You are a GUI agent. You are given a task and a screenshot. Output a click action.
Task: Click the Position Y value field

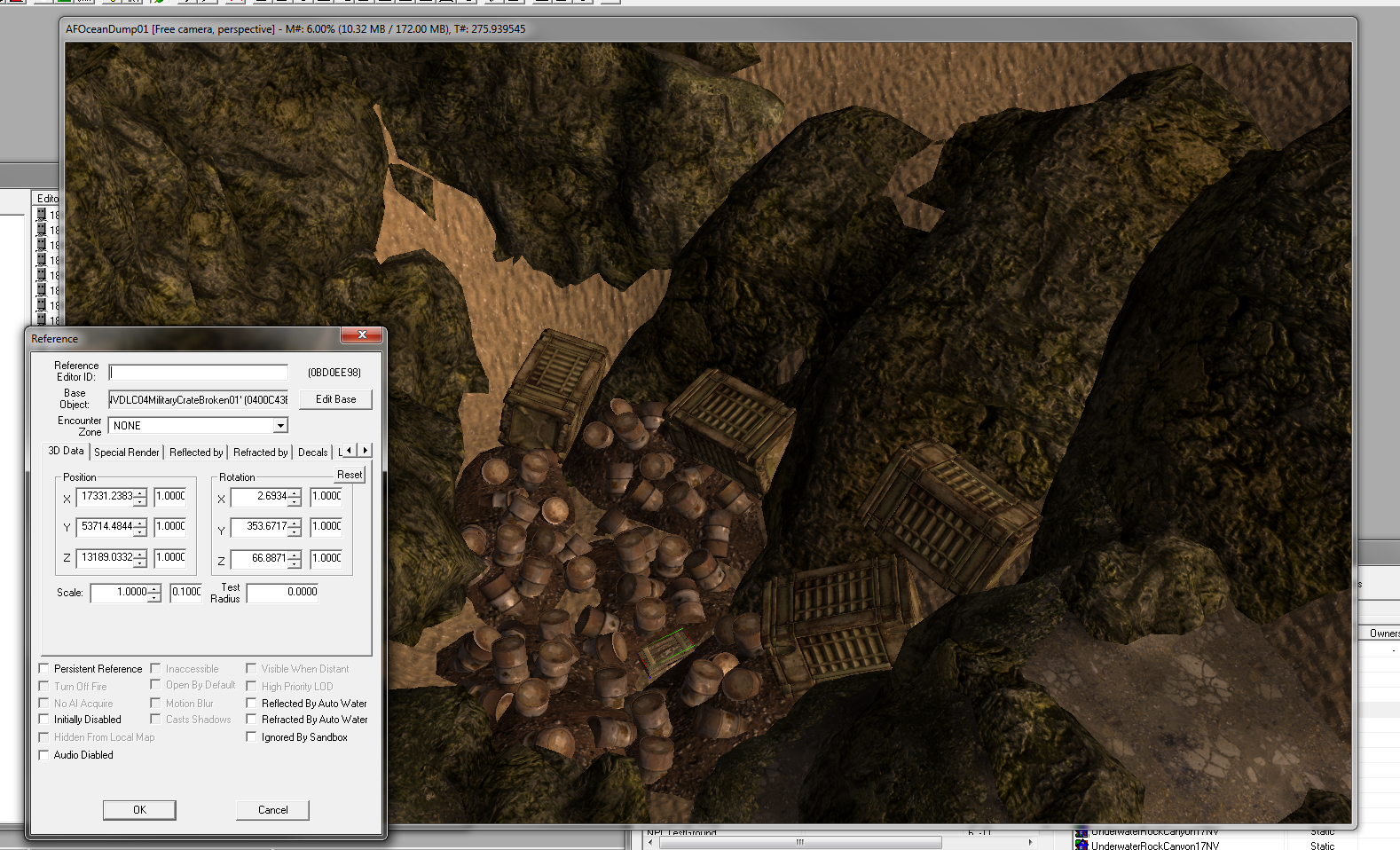click(106, 527)
